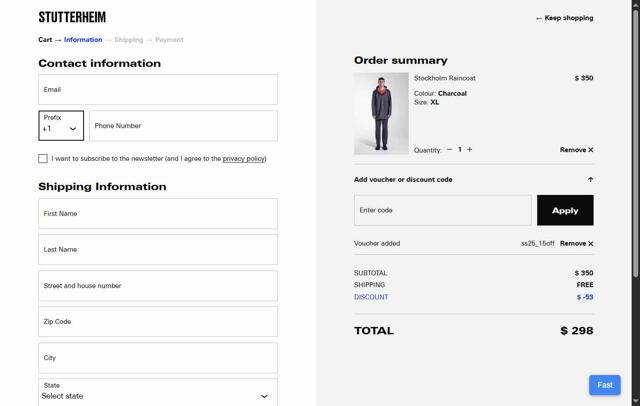The width and height of the screenshot is (640, 406).
Task: Open the privacy policy link
Action: pyautogui.click(x=243, y=158)
